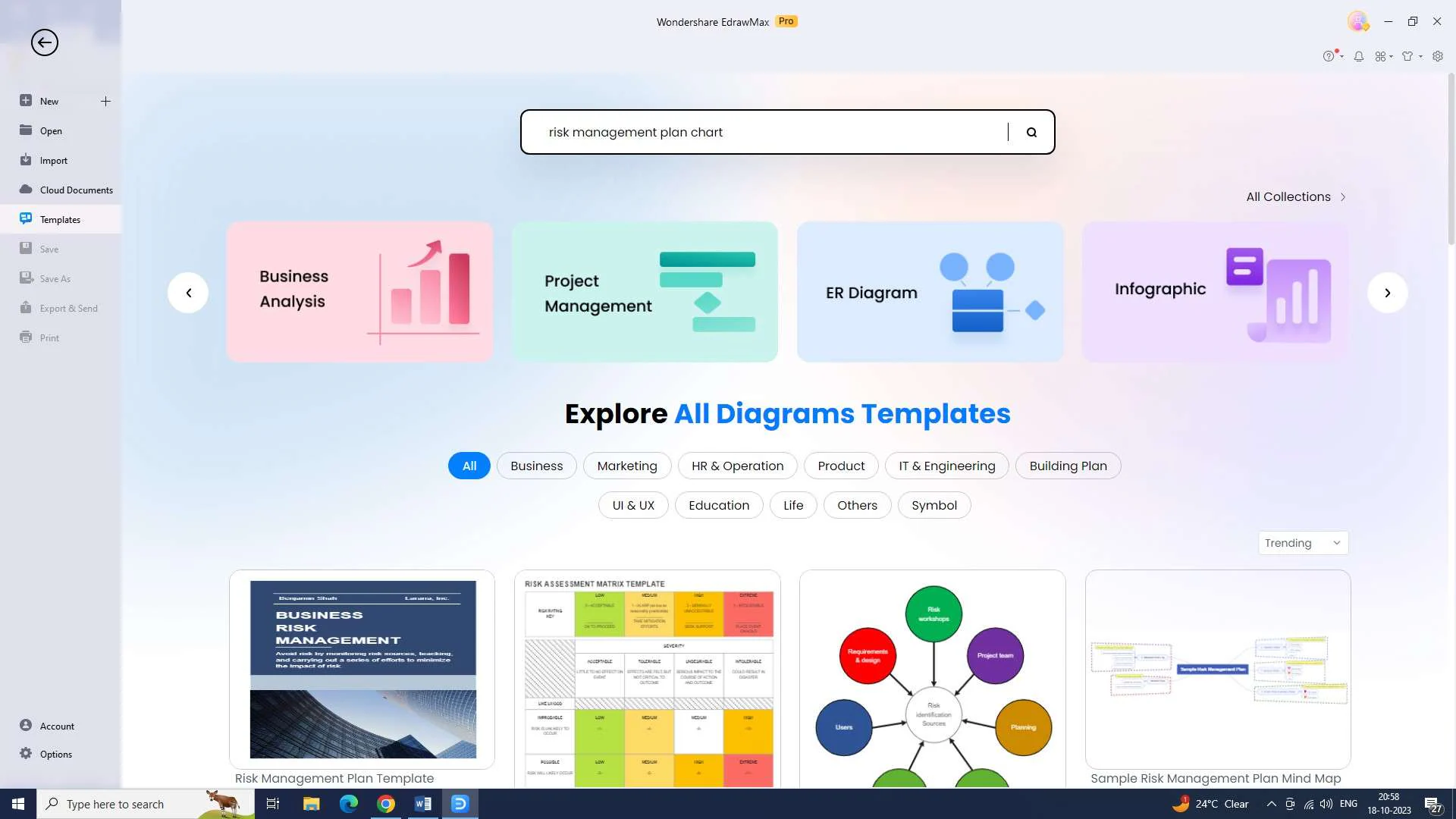Click the Save icon

coord(25,248)
